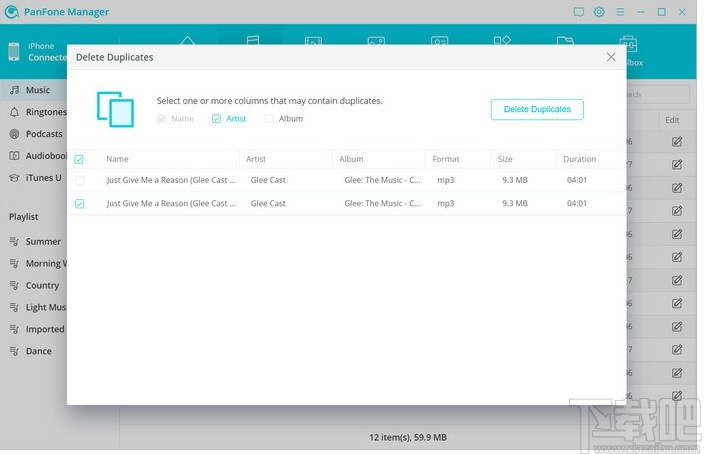Image resolution: width=704 pixels, height=454 pixels.
Task: Open the Toolbox tab icon
Action: coord(629,44)
